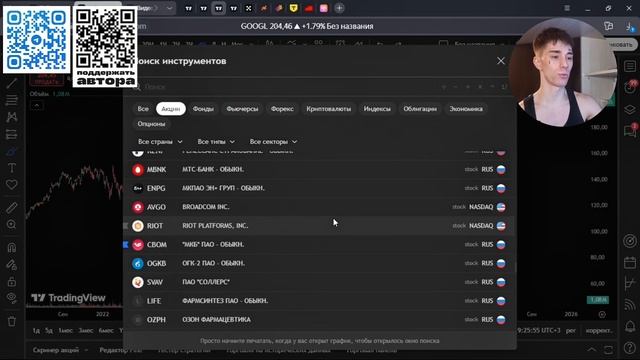This screenshot has width=640, height=360.
Task: Select the text T tool
Action: click(11, 168)
